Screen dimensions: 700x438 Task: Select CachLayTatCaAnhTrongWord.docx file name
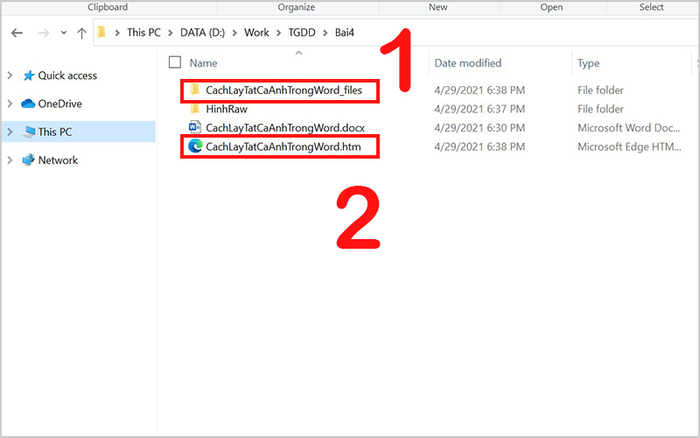tap(285, 128)
